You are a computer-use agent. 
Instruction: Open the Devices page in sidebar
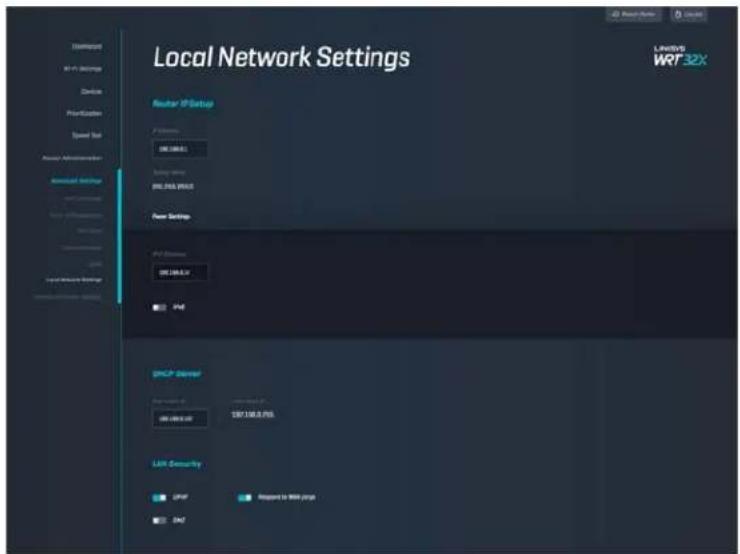click(x=92, y=91)
